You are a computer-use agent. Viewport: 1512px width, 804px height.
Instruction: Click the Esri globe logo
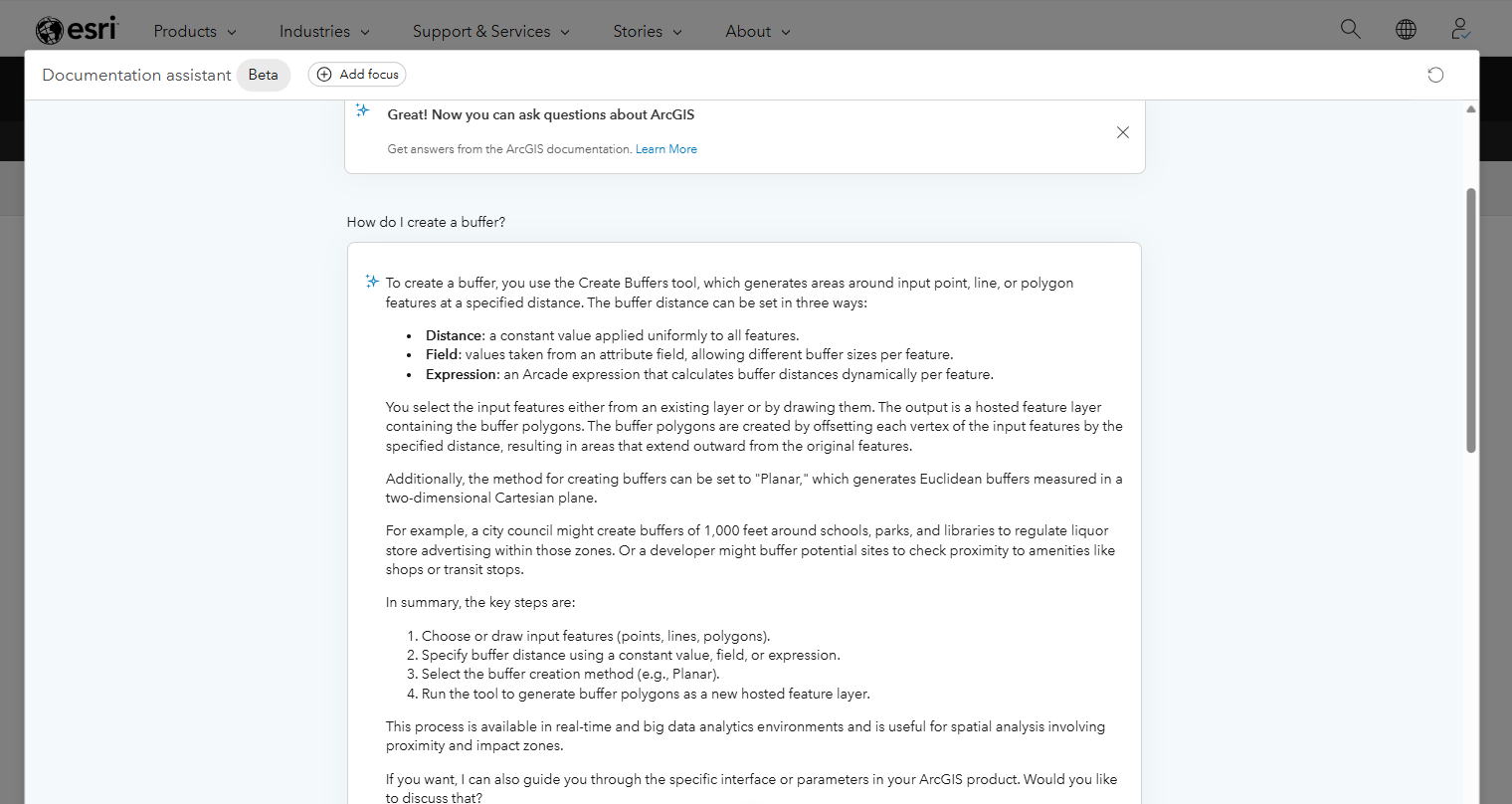(x=76, y=30)
